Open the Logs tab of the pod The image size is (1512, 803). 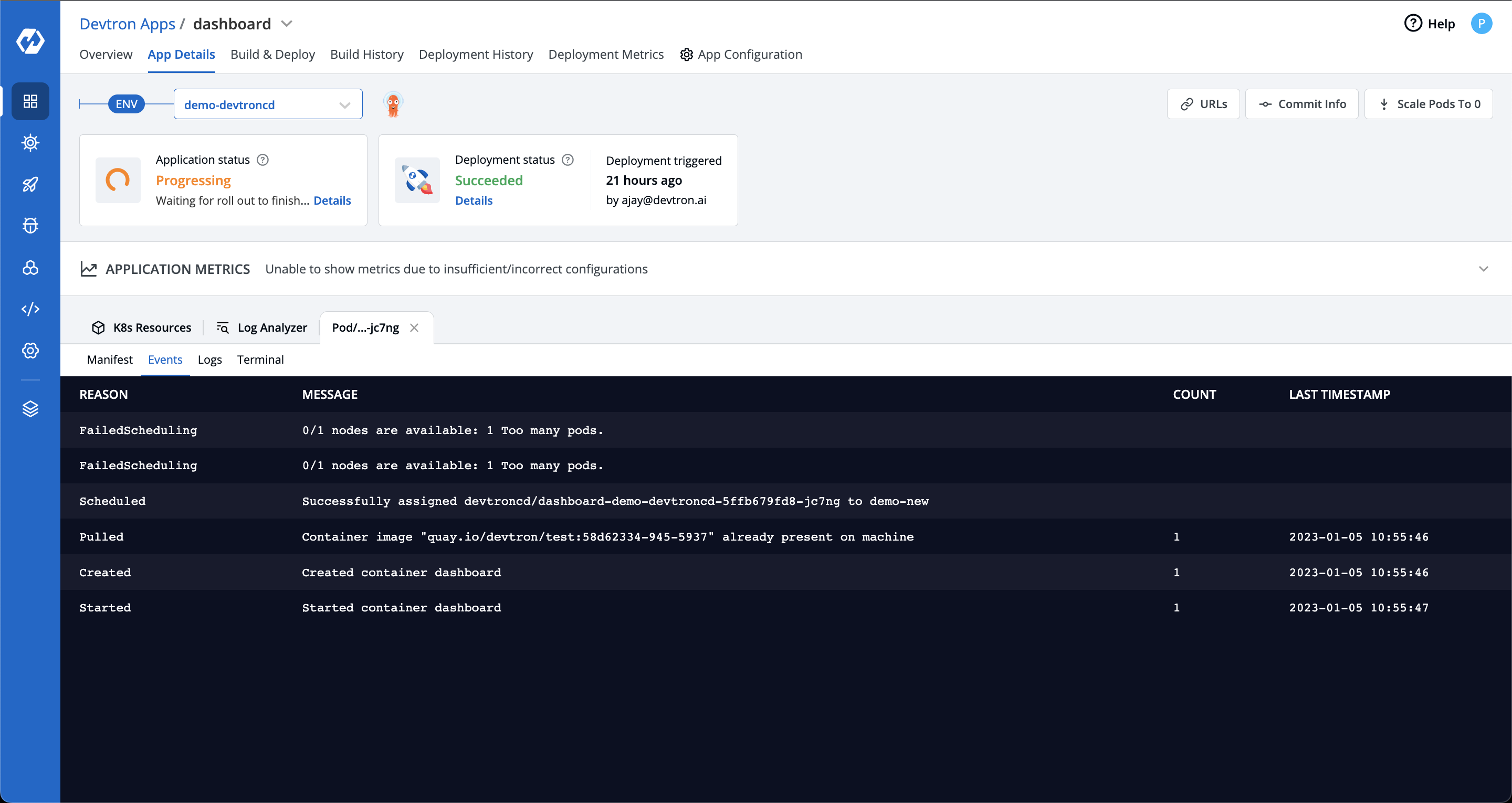coord(209,359)
